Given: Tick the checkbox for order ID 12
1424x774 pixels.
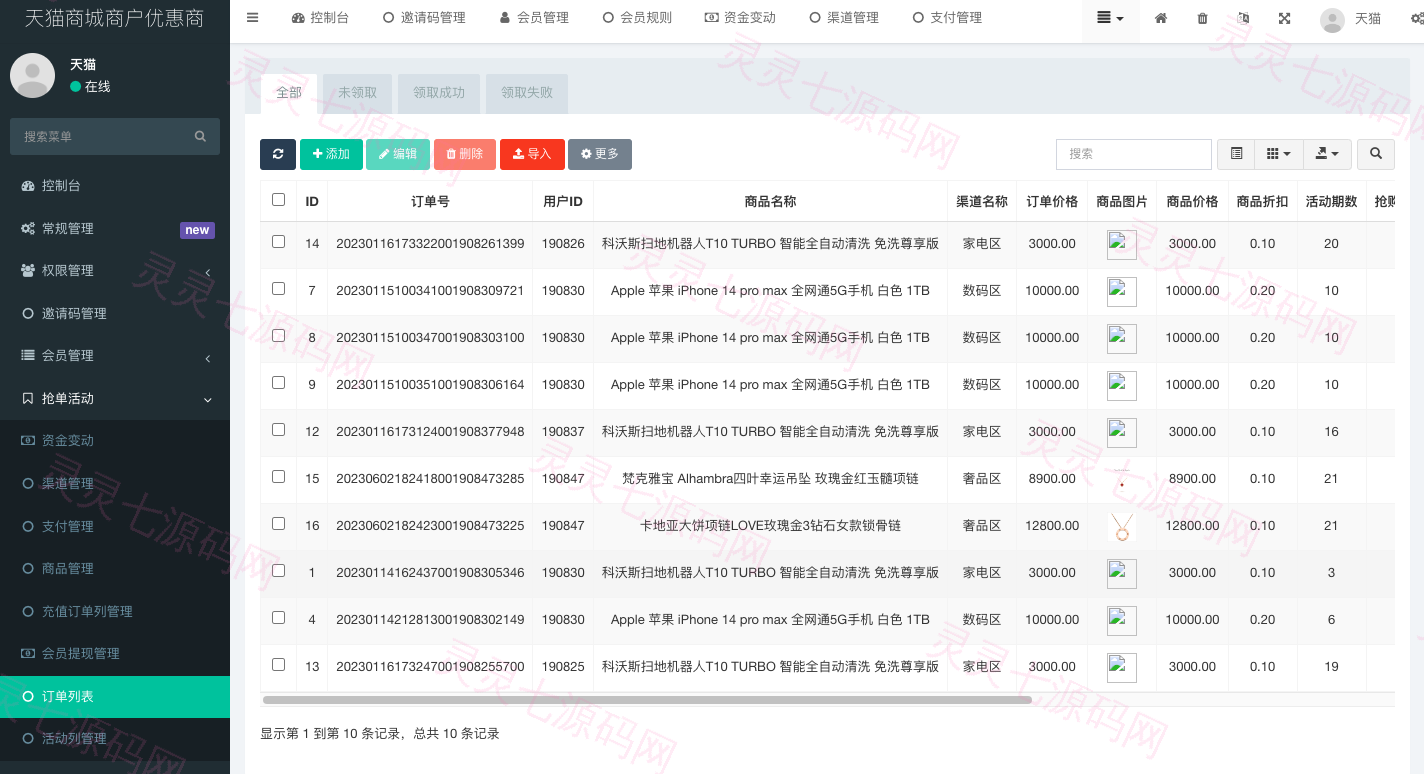Looking at the screenshot, I should 278,430.
